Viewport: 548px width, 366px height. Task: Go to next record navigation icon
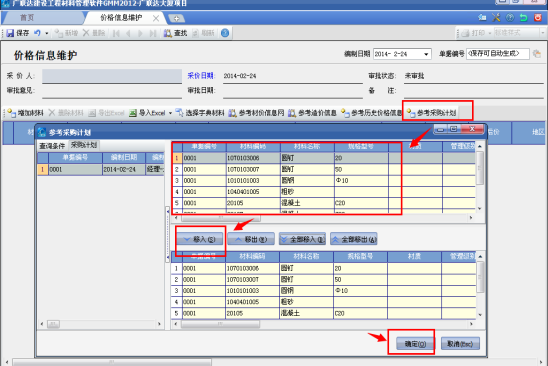coord(140,33)
